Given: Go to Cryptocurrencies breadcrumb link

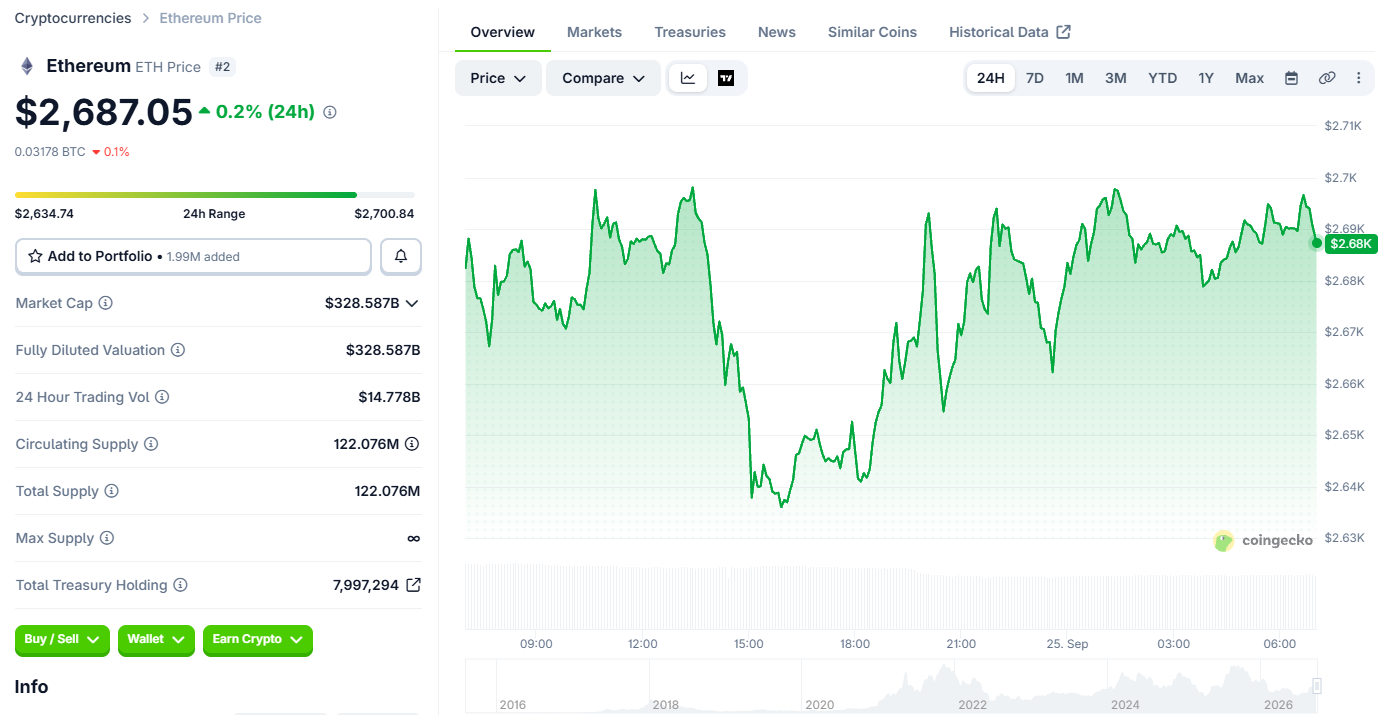Looking at the screenshot, I should pos(73,18).
